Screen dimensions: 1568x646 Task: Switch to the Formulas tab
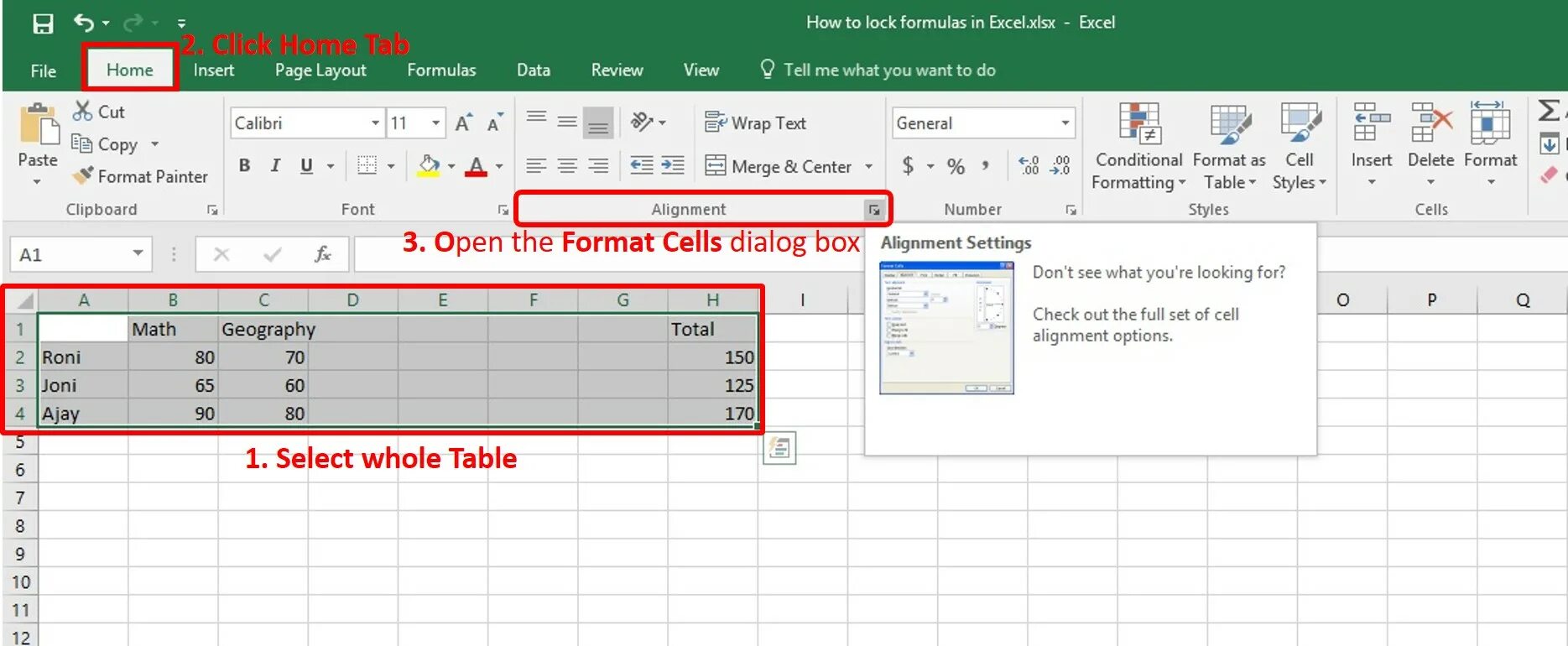[441, 70]
